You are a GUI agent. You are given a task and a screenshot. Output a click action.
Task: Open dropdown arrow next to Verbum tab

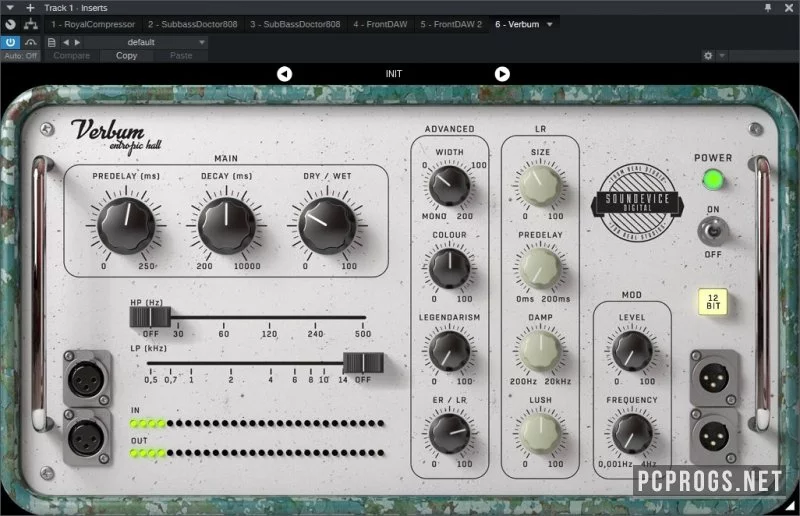click(549, 24)
